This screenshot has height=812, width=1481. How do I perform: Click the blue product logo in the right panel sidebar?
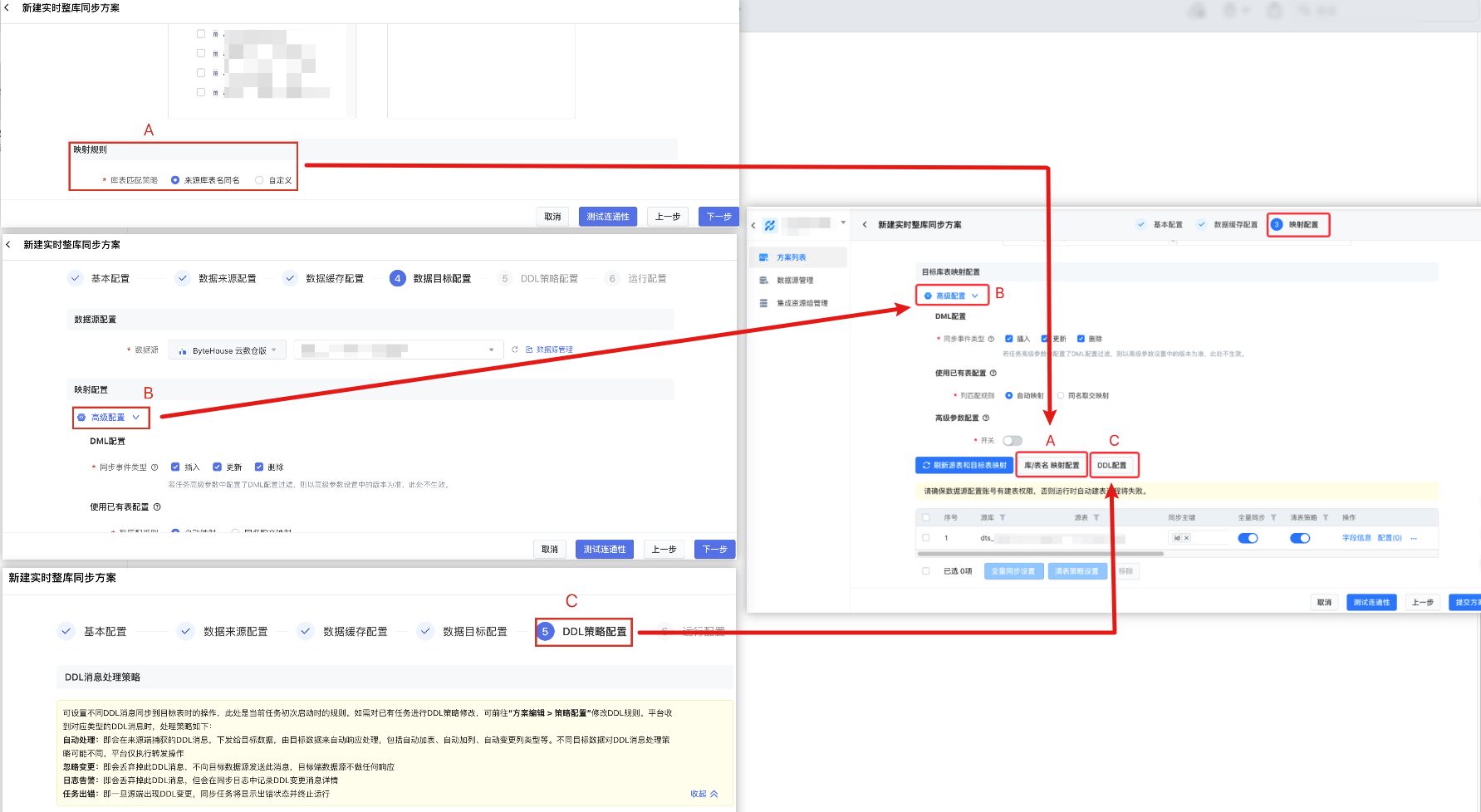point(770,225)
